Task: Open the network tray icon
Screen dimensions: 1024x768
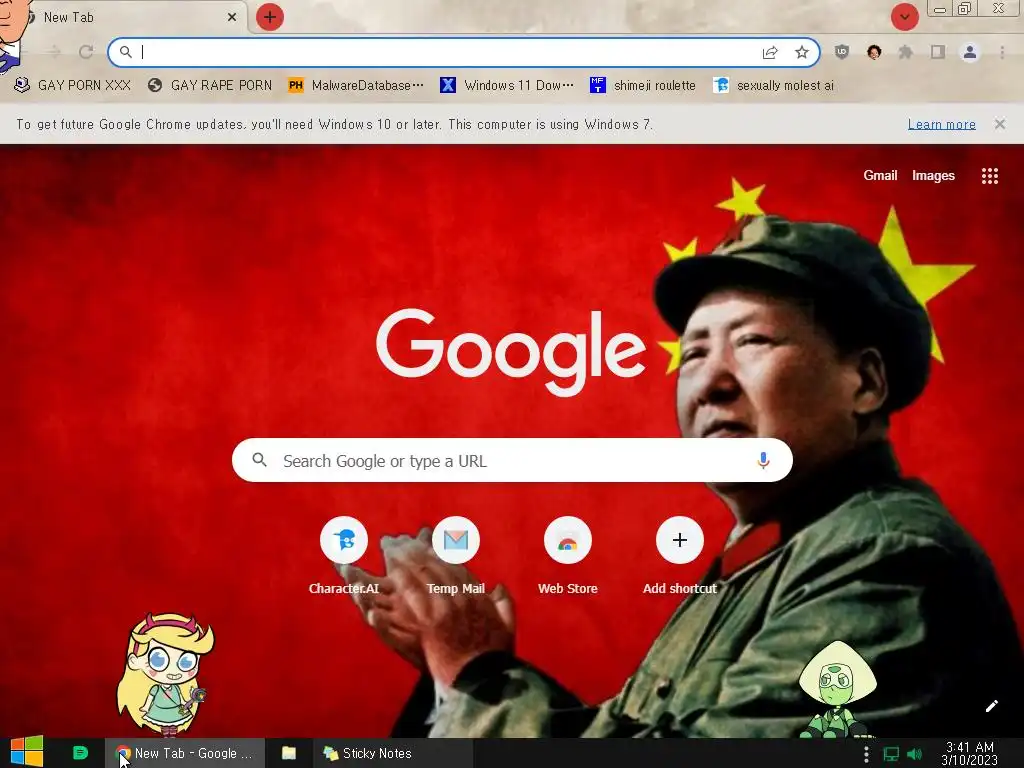Action: click(x=891, y=754)
